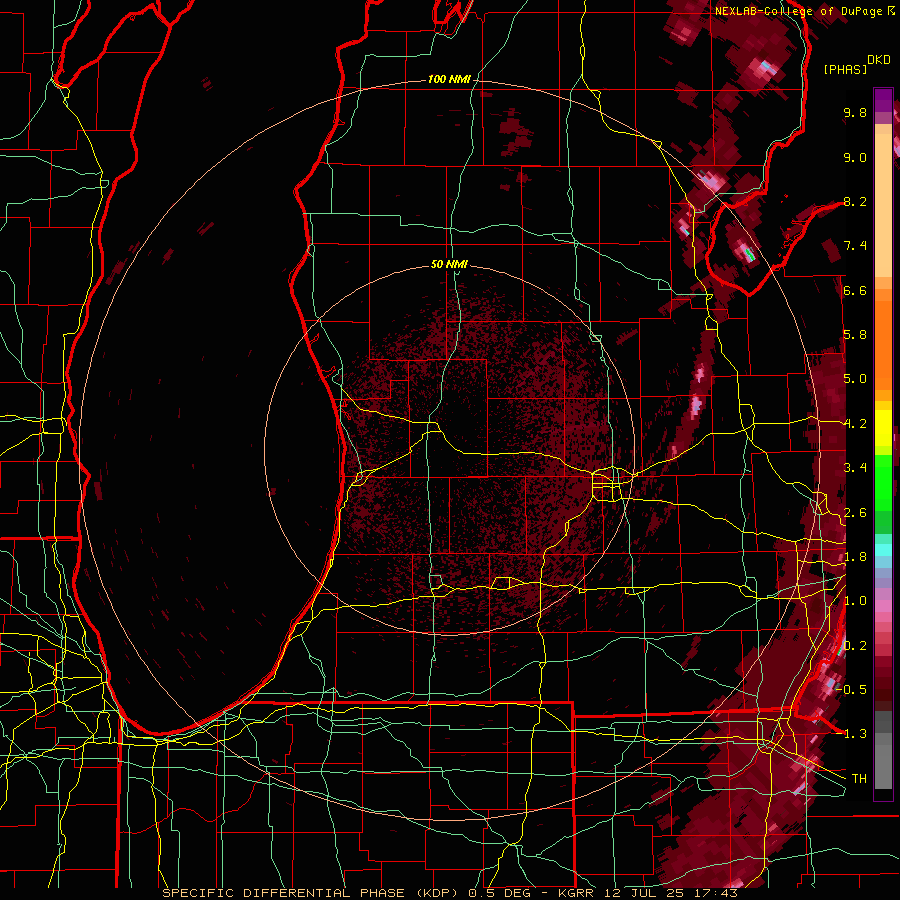Click the 7.4 scale value
Viewport: 900px width, 900px height.
[x=855, y=246]
